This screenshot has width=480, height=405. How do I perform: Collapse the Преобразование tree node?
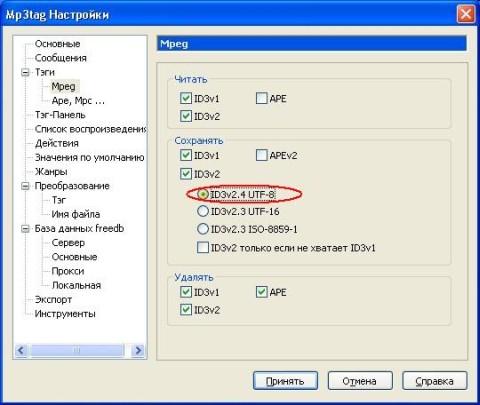[x=25, y=186]
